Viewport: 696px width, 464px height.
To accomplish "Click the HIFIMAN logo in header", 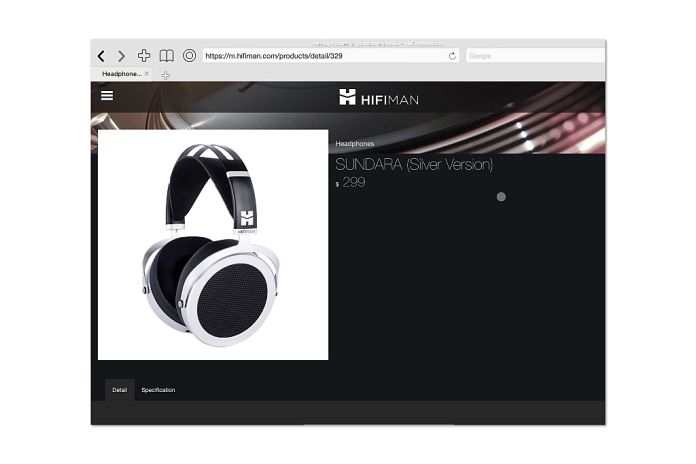I will [379, 97].
